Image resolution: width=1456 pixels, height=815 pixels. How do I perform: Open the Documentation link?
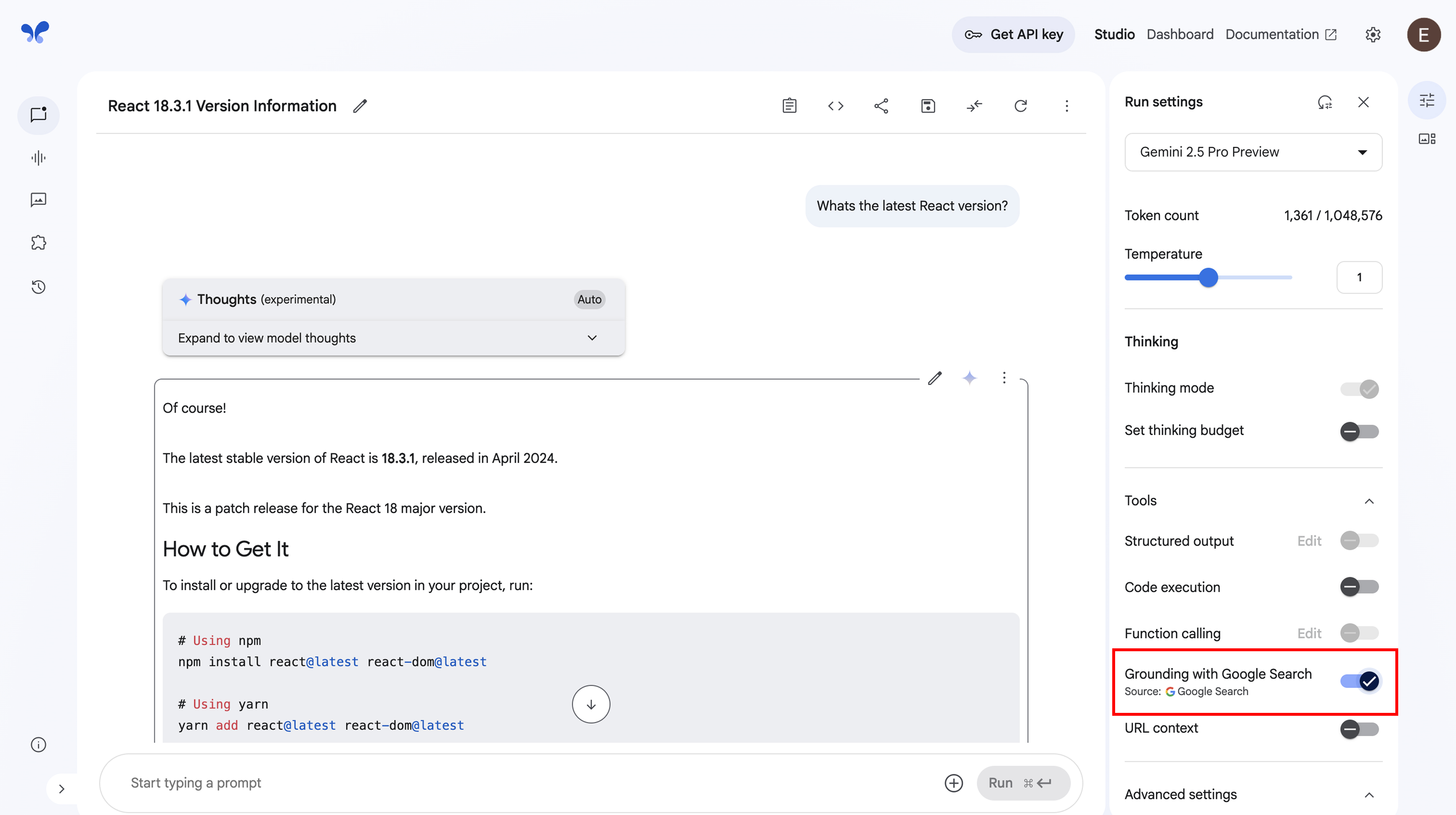tap(1281, 35)
